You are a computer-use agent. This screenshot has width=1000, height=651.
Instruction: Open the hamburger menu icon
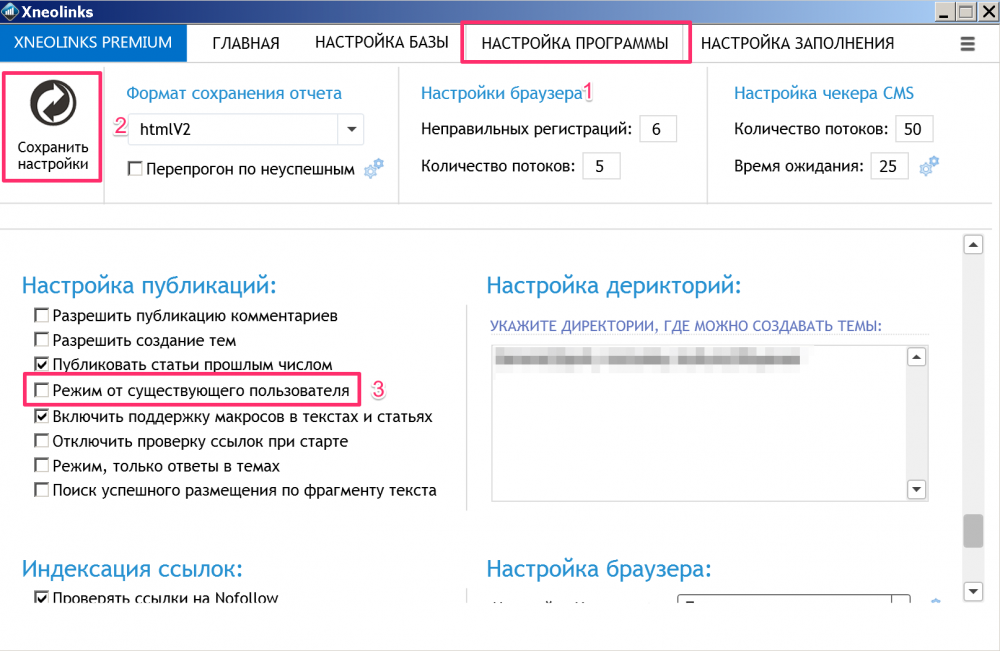[967, 43]
